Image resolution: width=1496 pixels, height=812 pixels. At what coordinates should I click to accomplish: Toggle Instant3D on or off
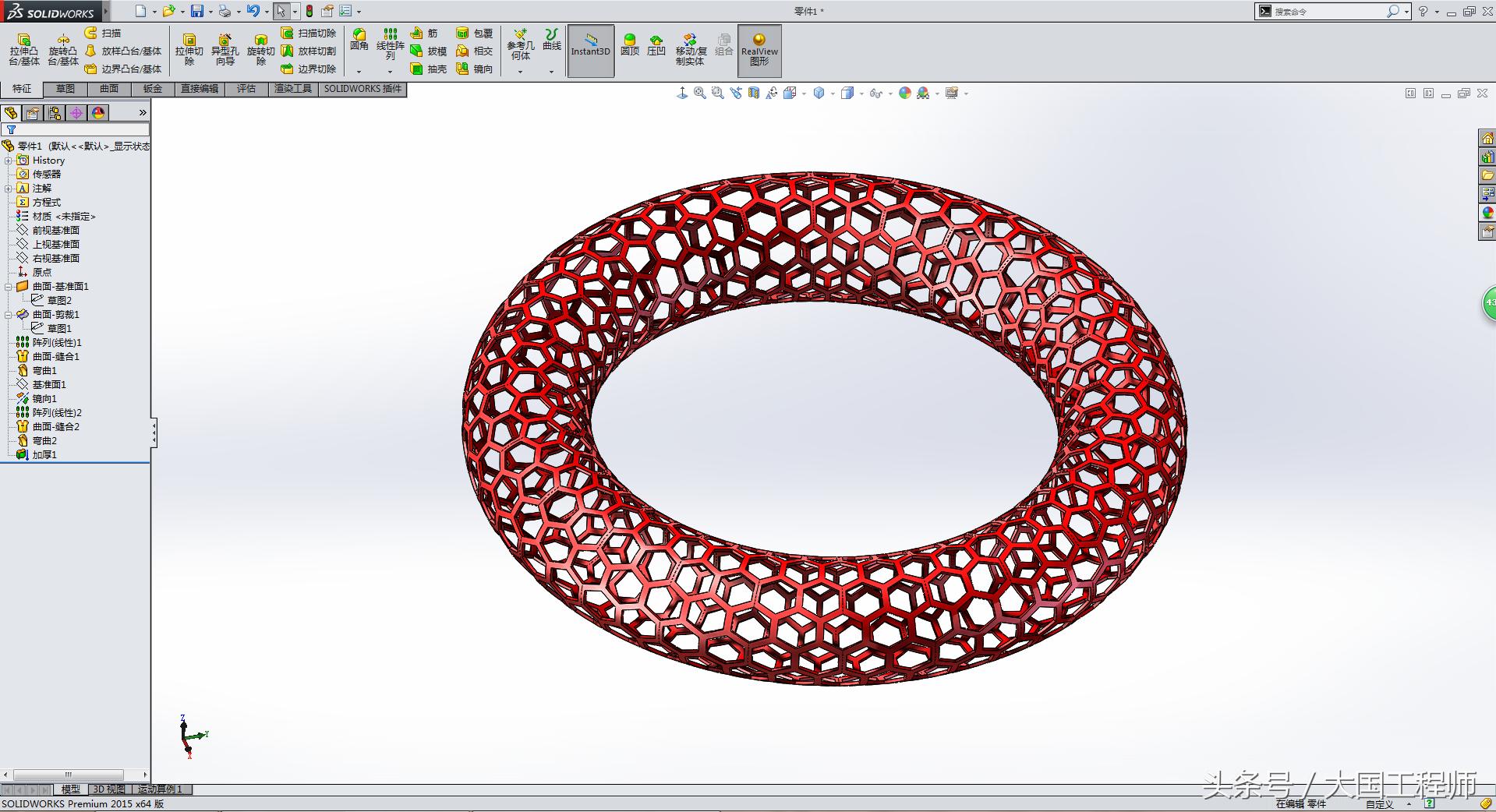tap(590, 50)
